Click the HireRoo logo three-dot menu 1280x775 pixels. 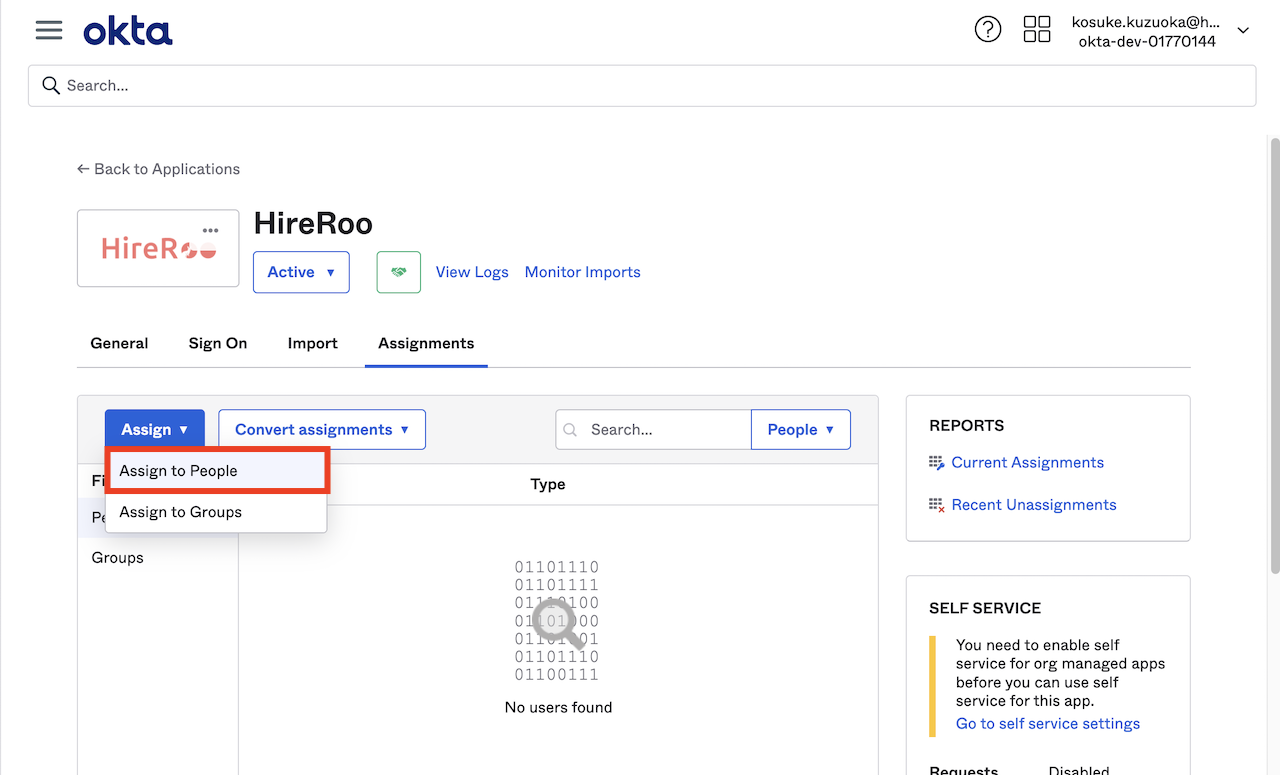(x=210, y=230)
